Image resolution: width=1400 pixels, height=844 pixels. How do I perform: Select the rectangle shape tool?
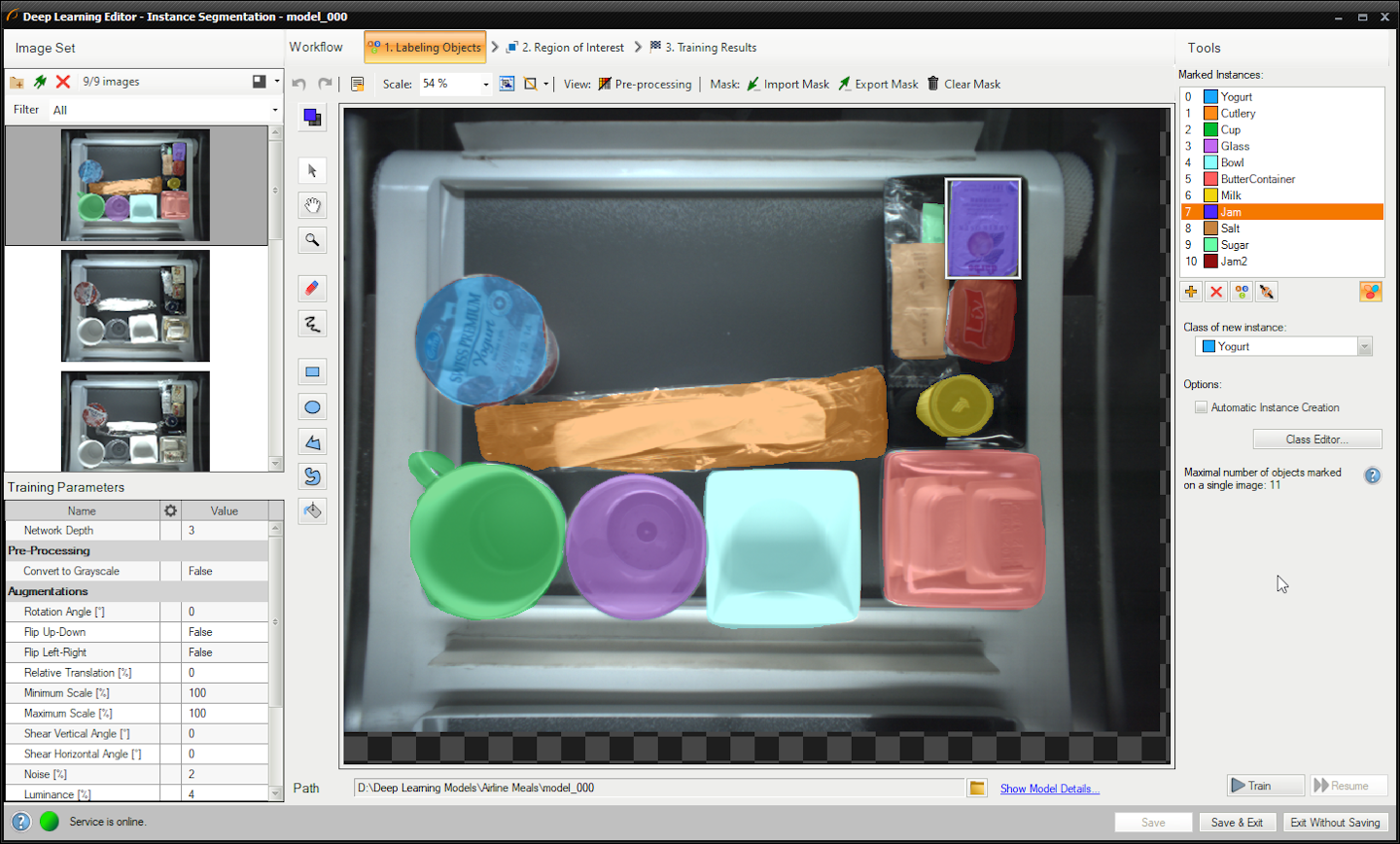(x=312, y=372)
